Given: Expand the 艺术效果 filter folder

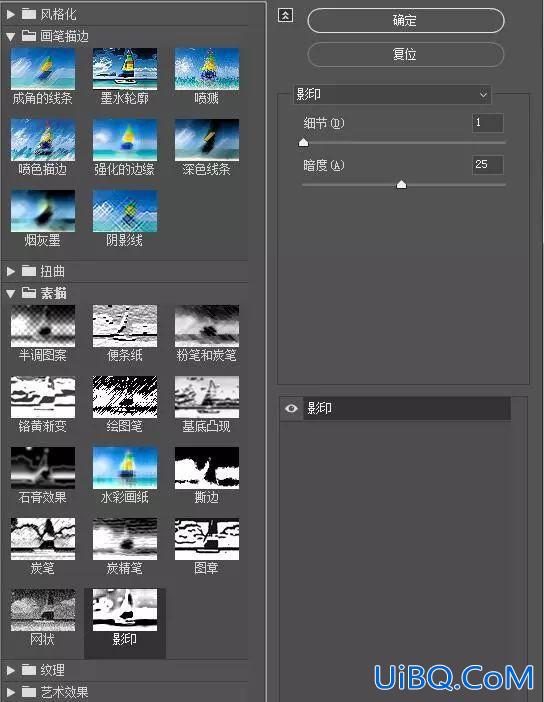Looking at the screenshot, I should [x=11, y=692].
